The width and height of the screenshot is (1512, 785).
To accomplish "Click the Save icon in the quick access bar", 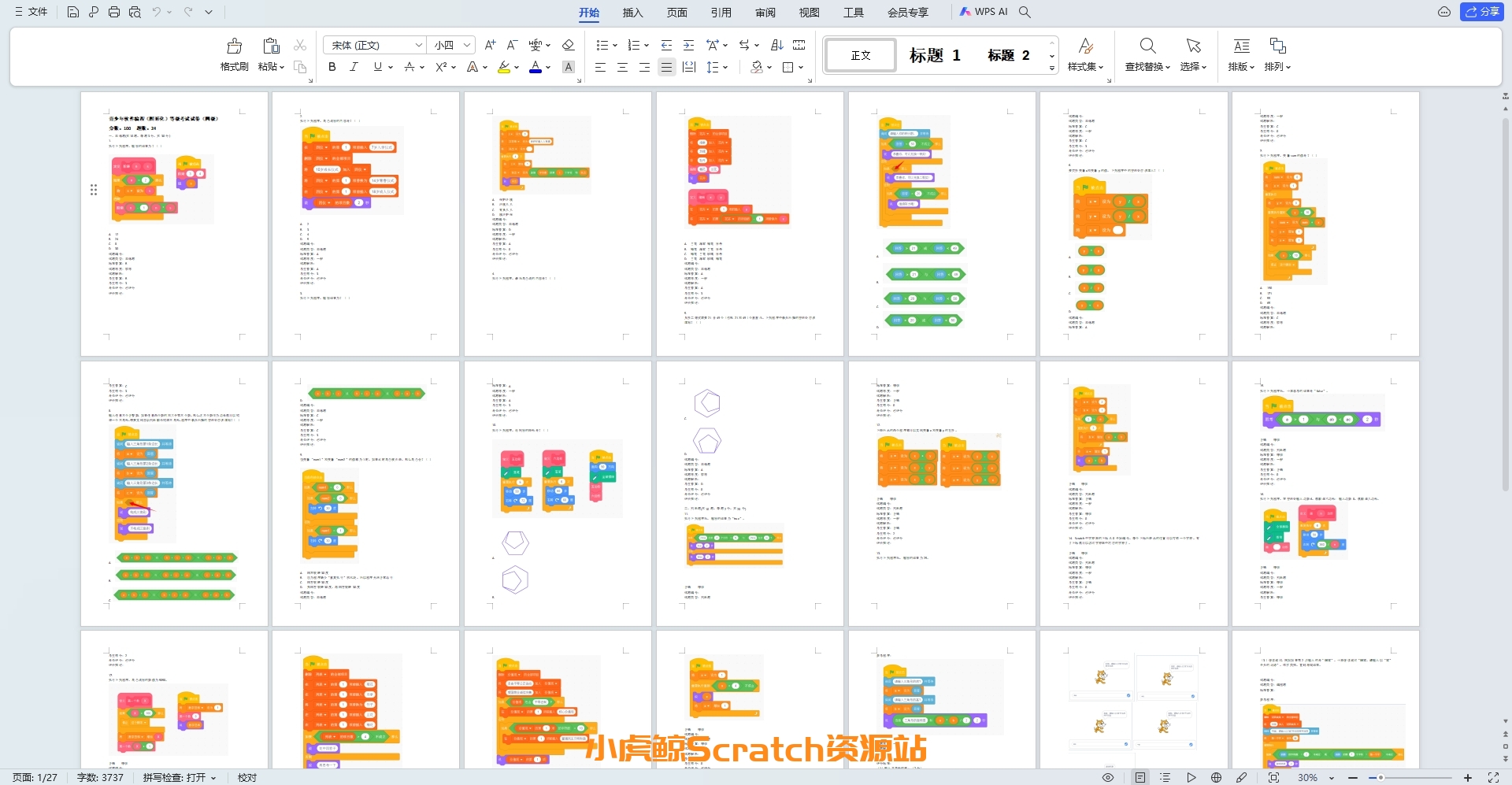I will click(72, 12).
